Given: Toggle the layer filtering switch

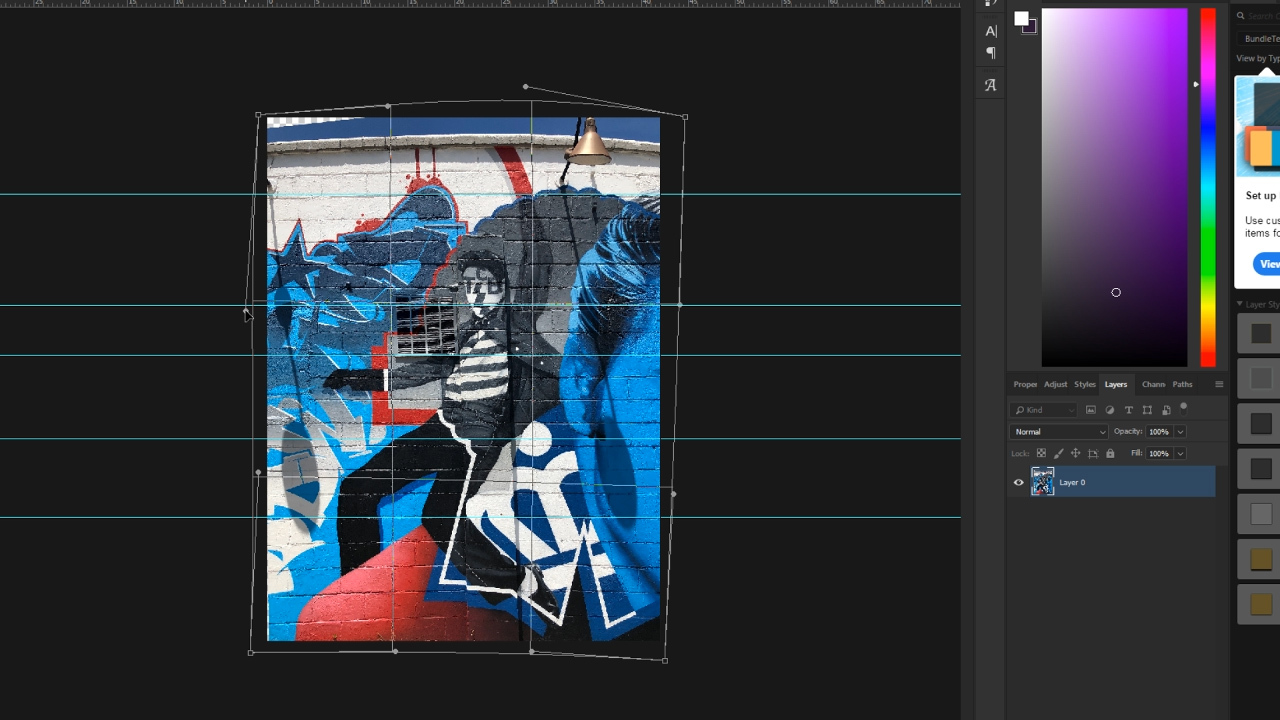Looking at the screenshot, I should coord(1183,408).
